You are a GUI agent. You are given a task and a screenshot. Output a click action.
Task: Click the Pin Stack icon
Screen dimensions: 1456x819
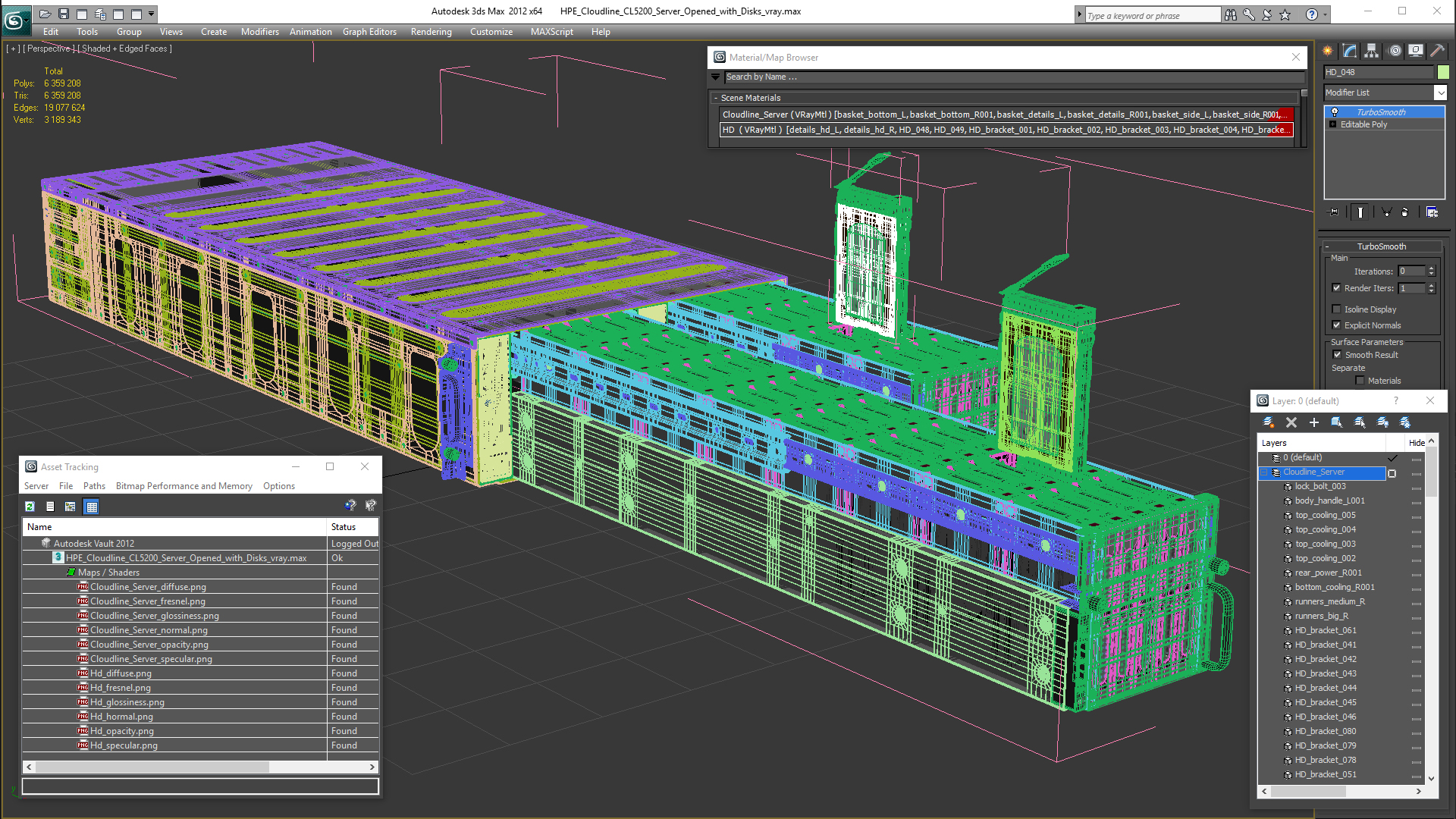pyautogui.click(x=1334, y=212)
